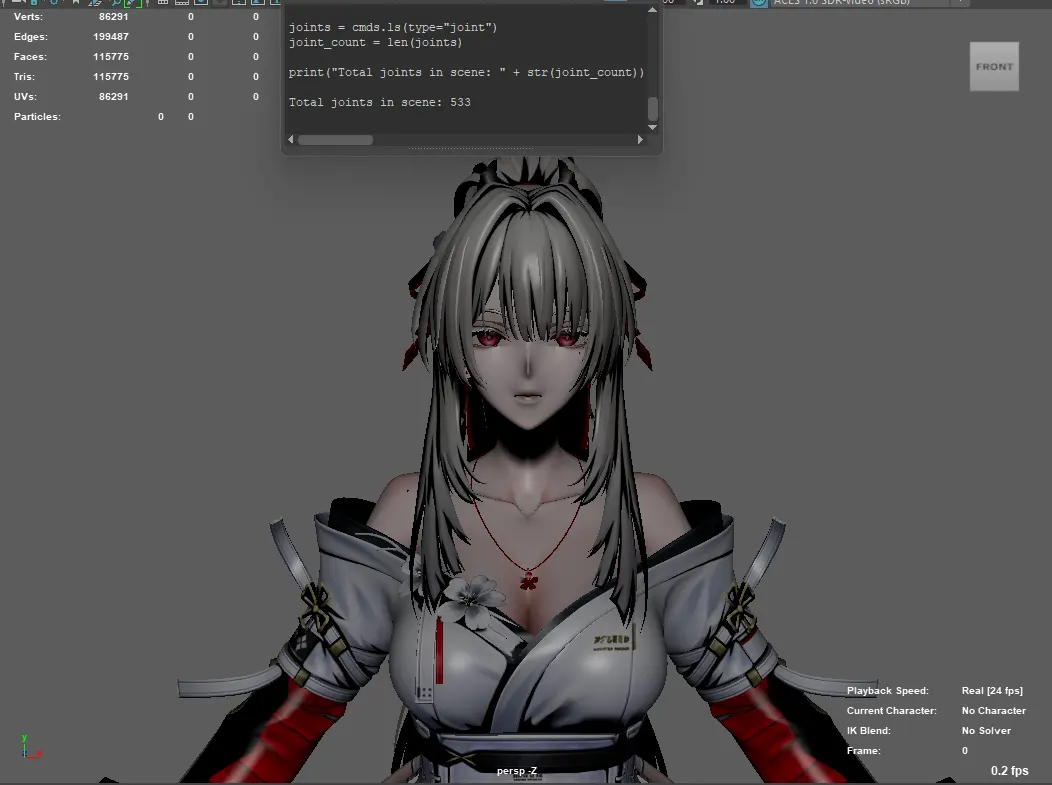
Task: Click the image plane icon in panel toolbar
Action: 95,2
